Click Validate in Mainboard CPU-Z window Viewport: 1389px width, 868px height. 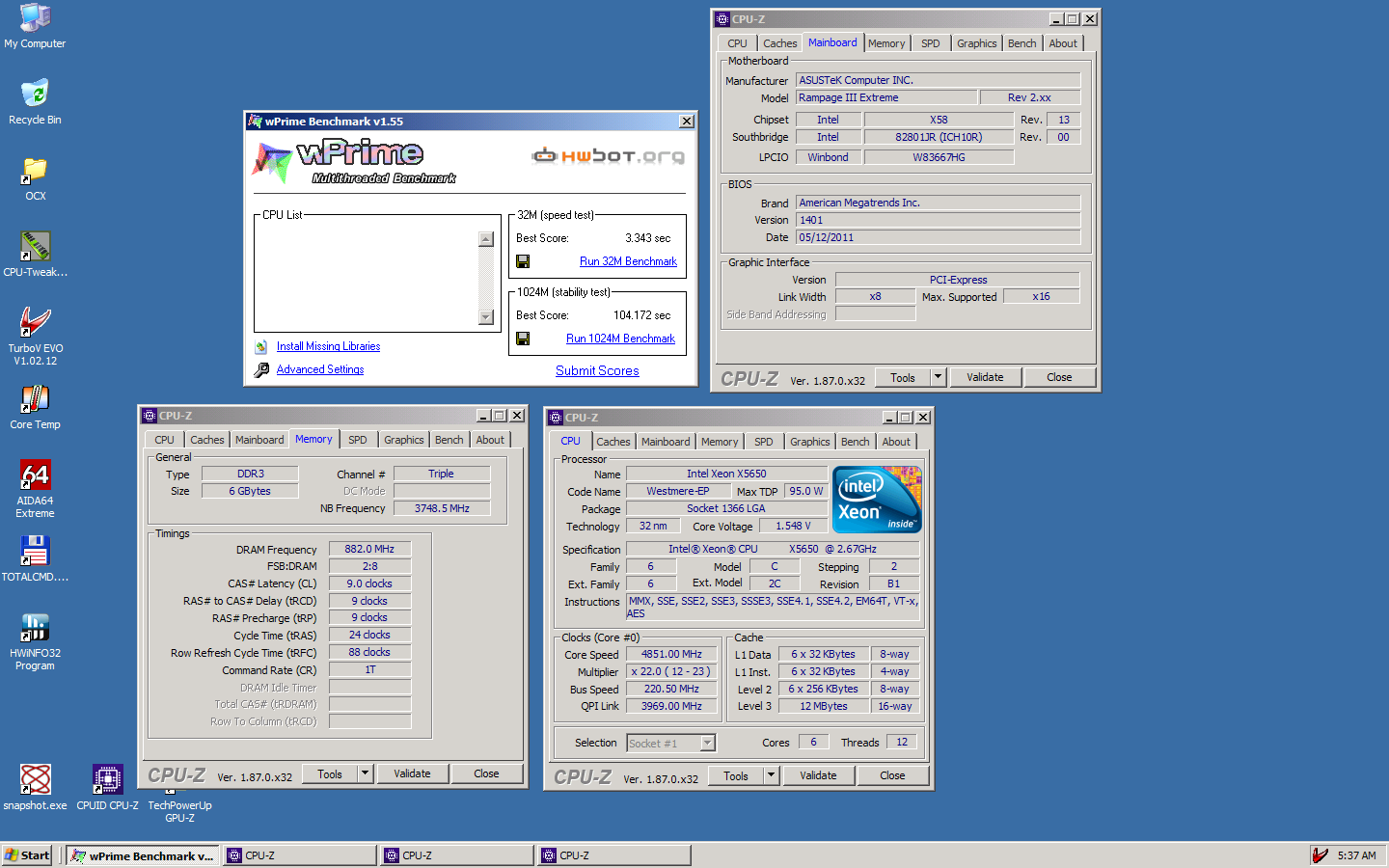tap(985, 378)
